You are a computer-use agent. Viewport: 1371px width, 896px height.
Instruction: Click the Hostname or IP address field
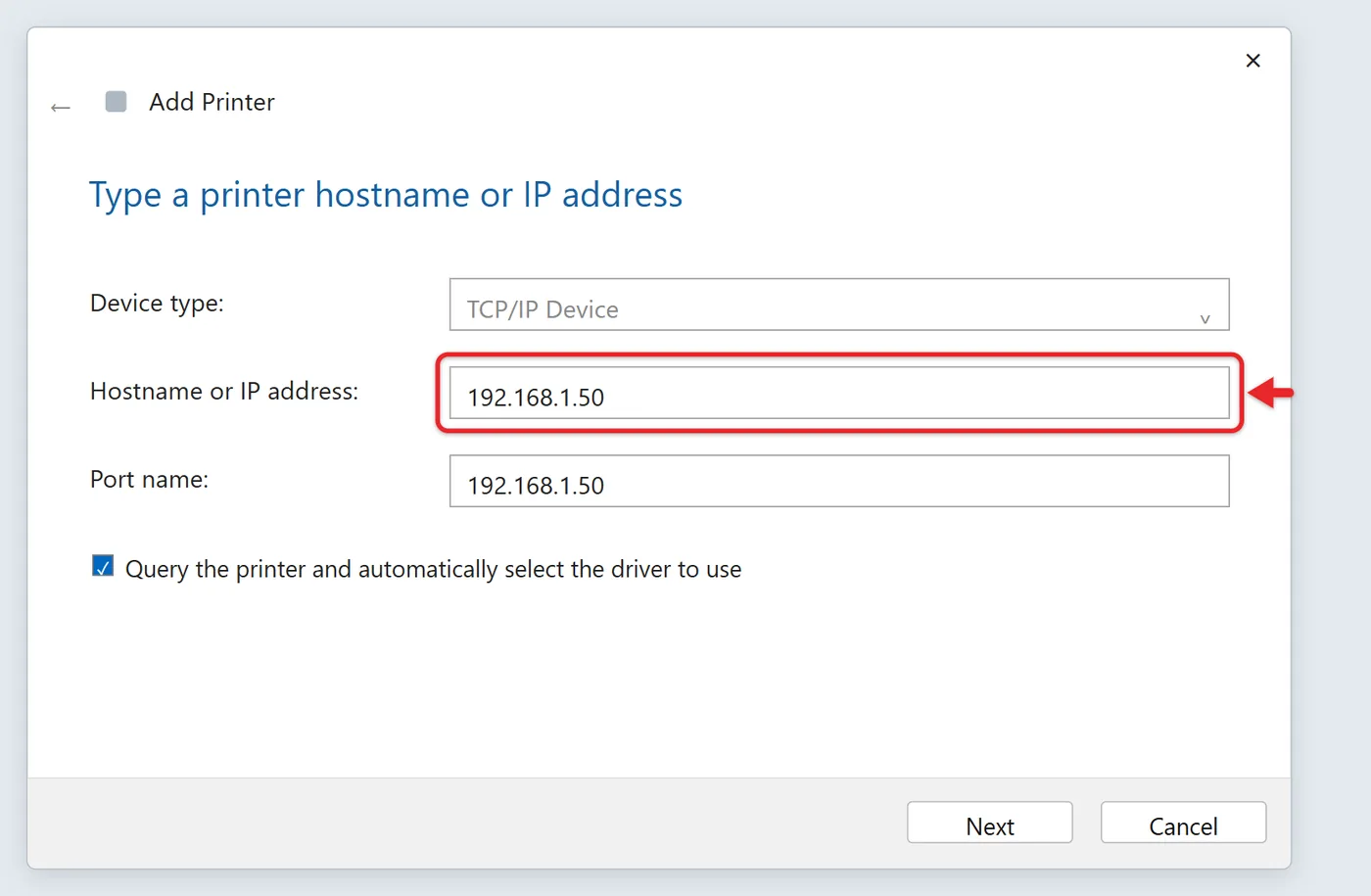(x=839, y=393)
